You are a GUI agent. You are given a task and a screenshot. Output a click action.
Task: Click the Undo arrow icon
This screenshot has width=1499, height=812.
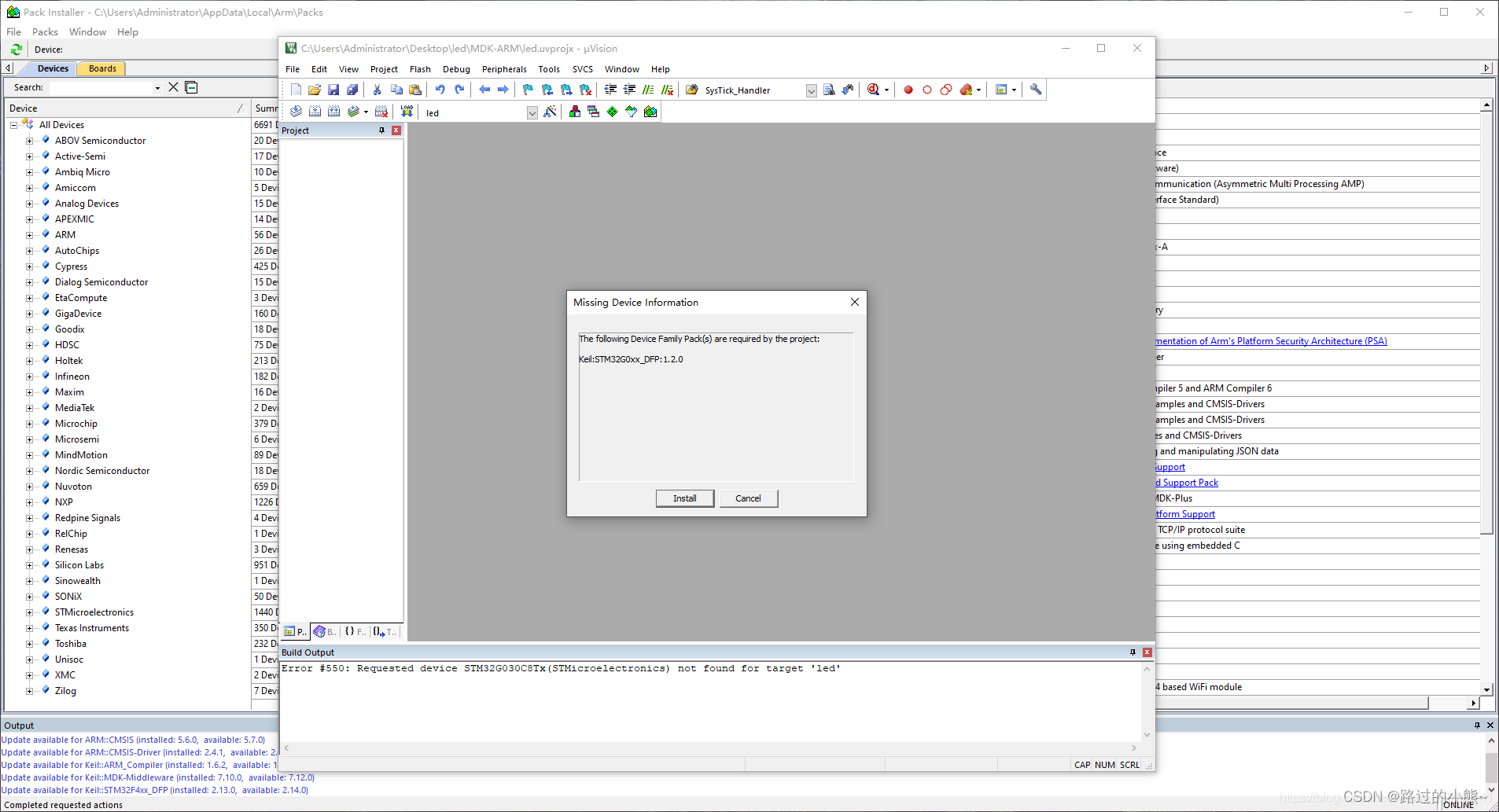pos(440,90)
